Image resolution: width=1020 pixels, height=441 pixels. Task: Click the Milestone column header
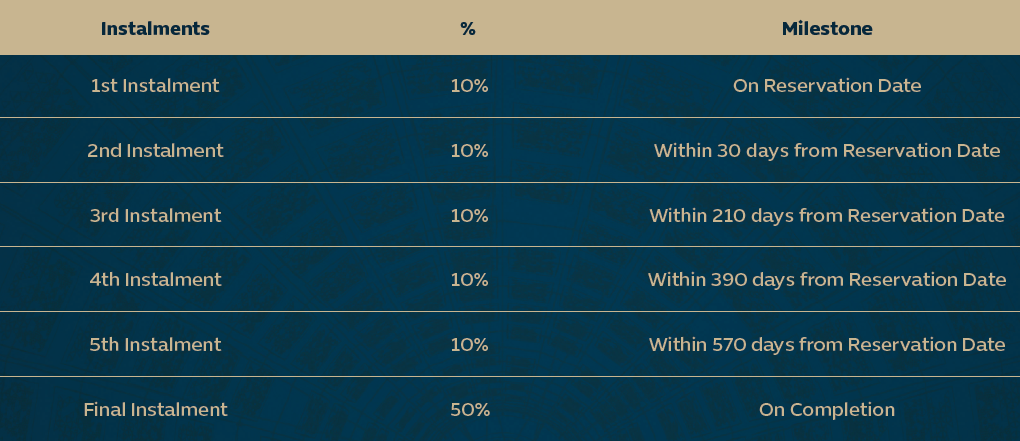827,29
